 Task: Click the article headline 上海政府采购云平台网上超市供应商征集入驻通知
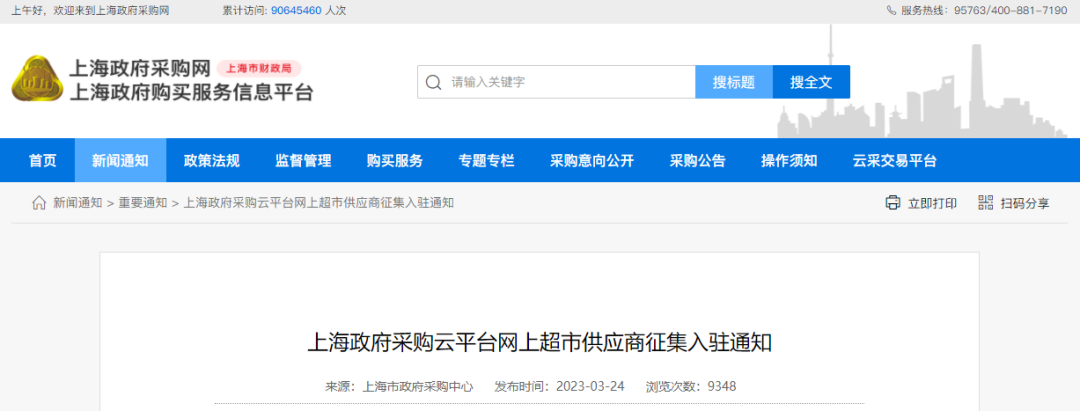[539, 343]
